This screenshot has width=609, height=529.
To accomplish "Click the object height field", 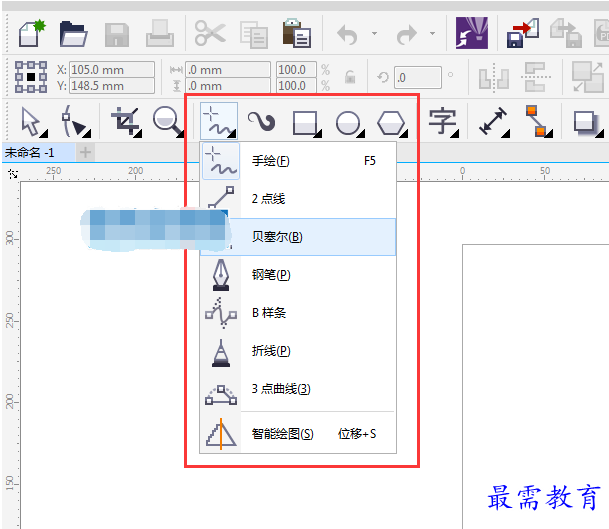I will pyautogui.click(x=228, y=86).
